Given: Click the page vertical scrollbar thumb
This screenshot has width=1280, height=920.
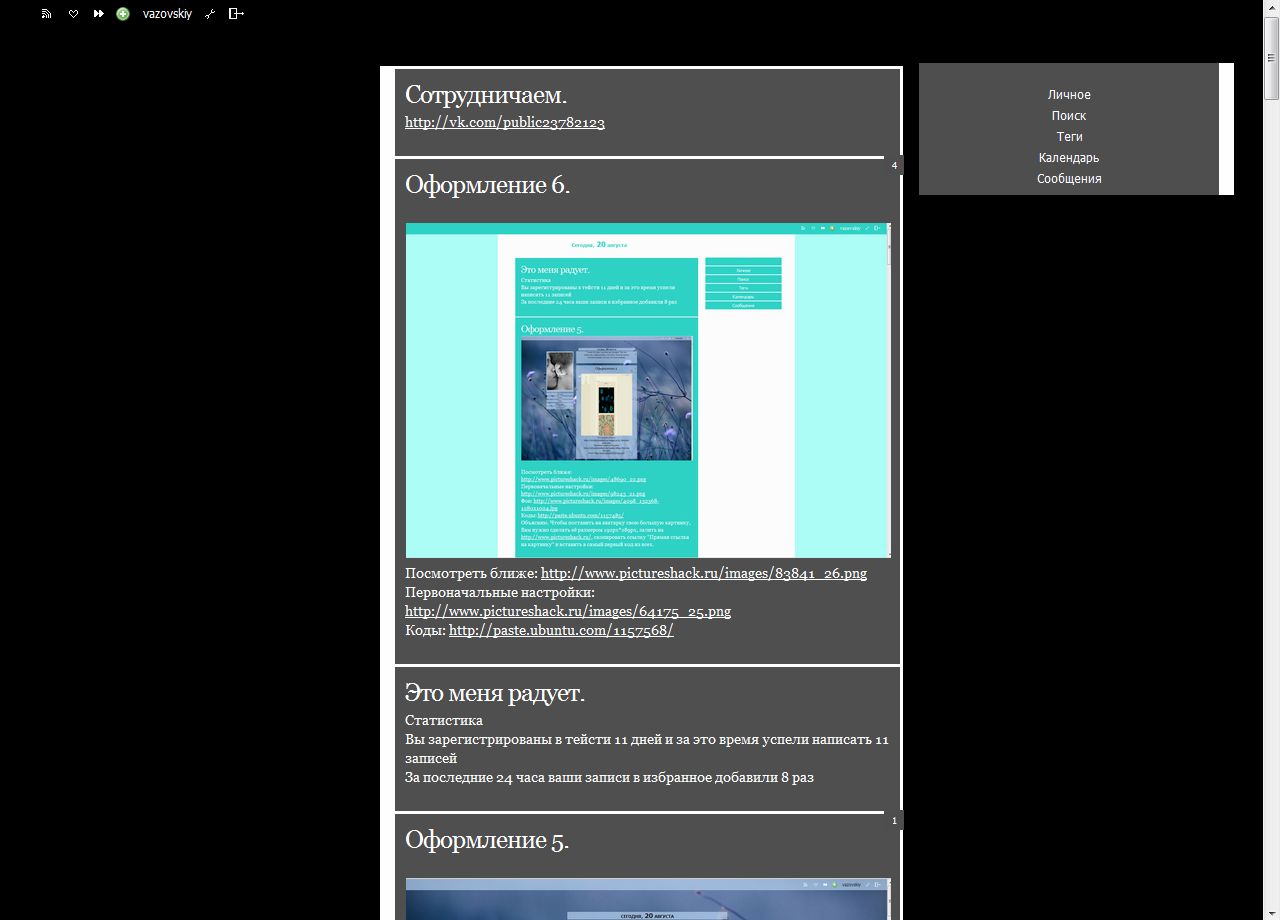Looking at the screenshot, I should click(1272, 58).
